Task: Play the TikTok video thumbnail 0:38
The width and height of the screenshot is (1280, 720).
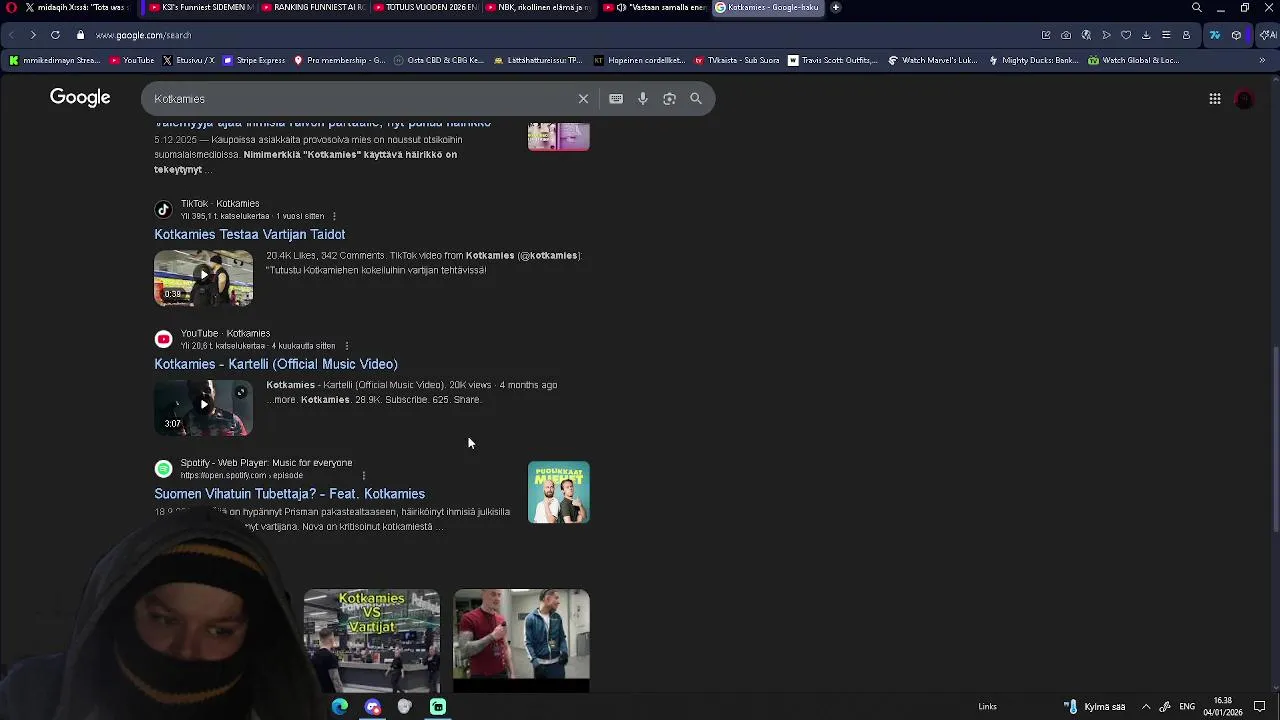Action: (203, 278)
